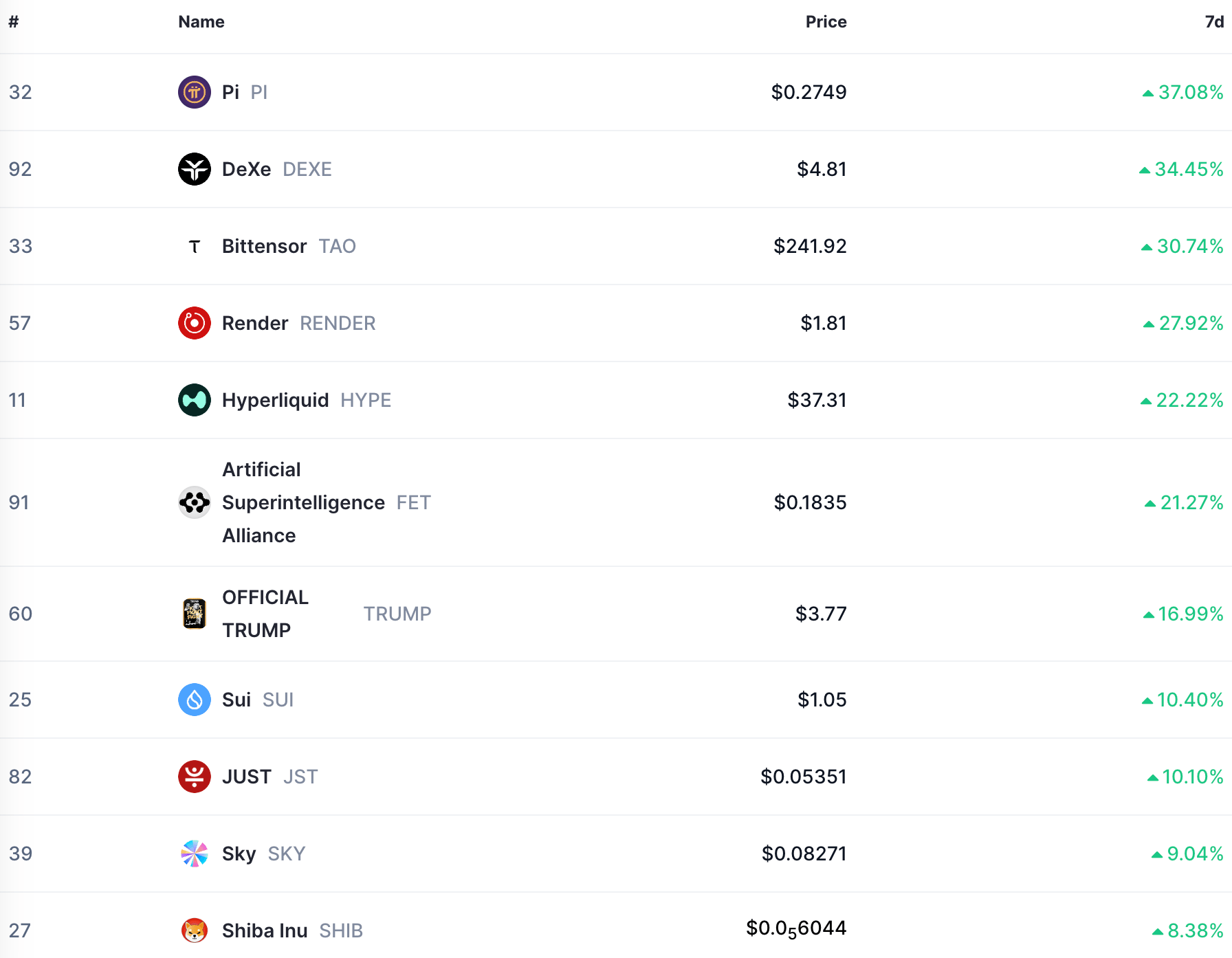This screenshot has width=1232, height=958.
Task: Click the JUST coin logo icon
Action: (195, 777)
